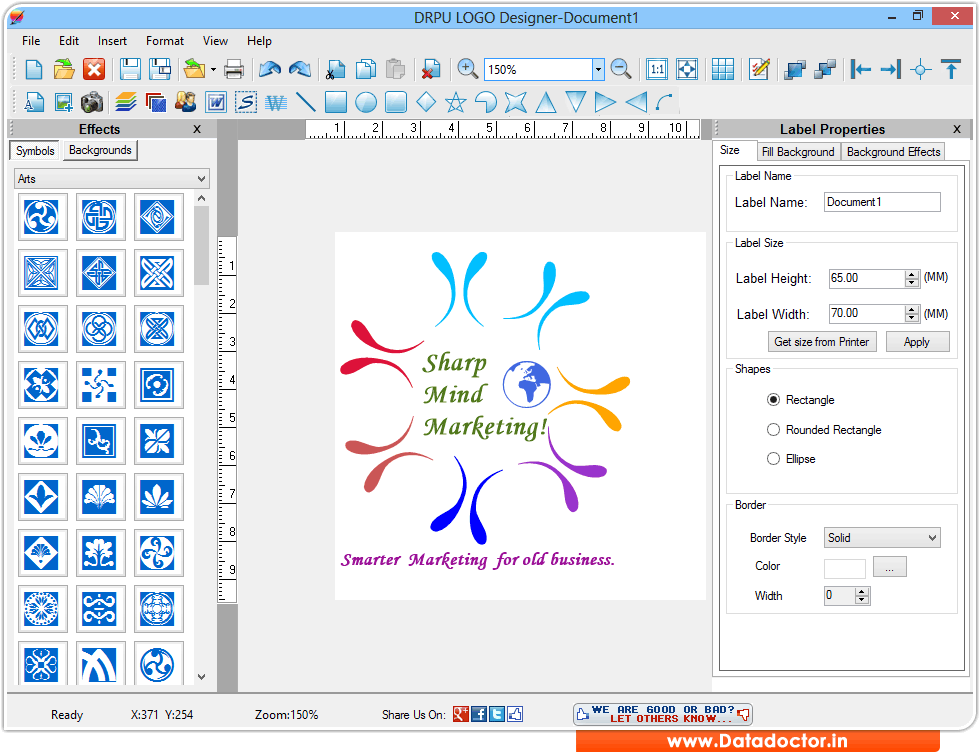The width and height of the screenshot is (980, 752).
Task: Pick the Ellipse shape tool
Action: tap(366, 101)
